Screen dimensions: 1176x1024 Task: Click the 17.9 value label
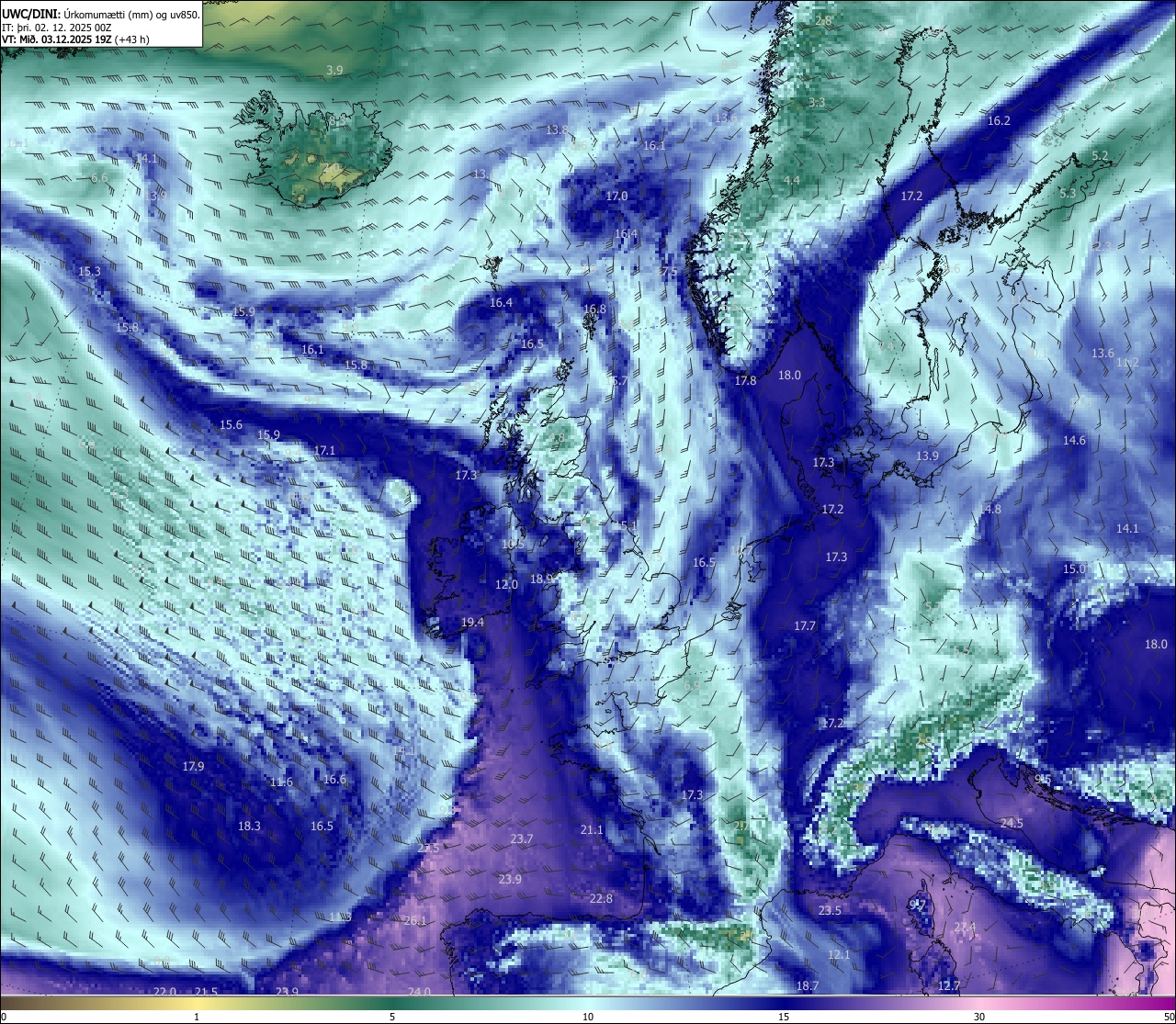click(193, 766)
